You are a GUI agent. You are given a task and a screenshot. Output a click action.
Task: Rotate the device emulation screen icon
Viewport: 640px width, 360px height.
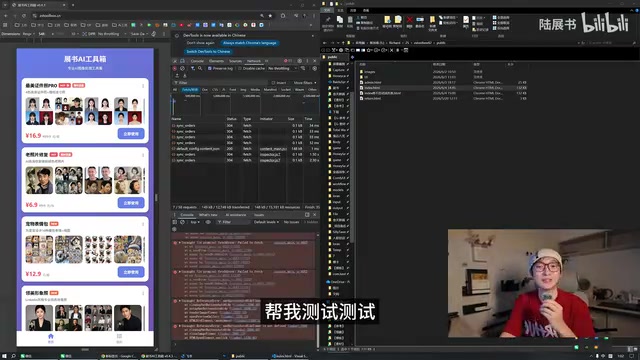click(153, 34)
